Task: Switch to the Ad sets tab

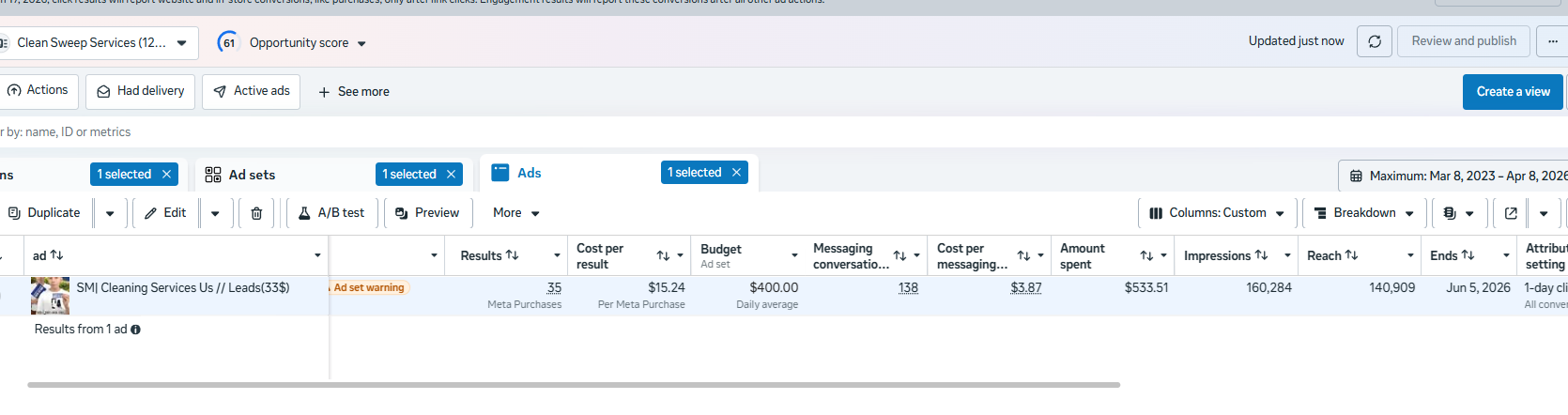Action: pyautogui.click(x=252, y=175)
